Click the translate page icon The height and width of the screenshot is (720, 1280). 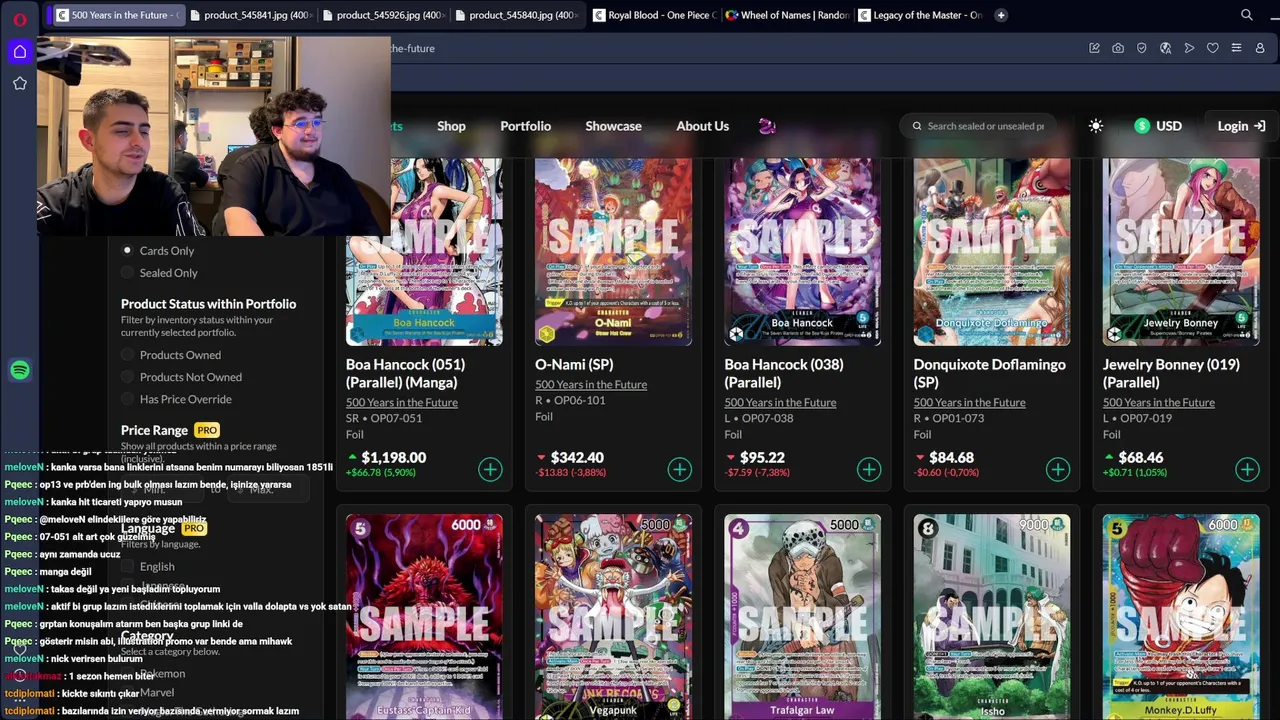(x=1165, y=48)
